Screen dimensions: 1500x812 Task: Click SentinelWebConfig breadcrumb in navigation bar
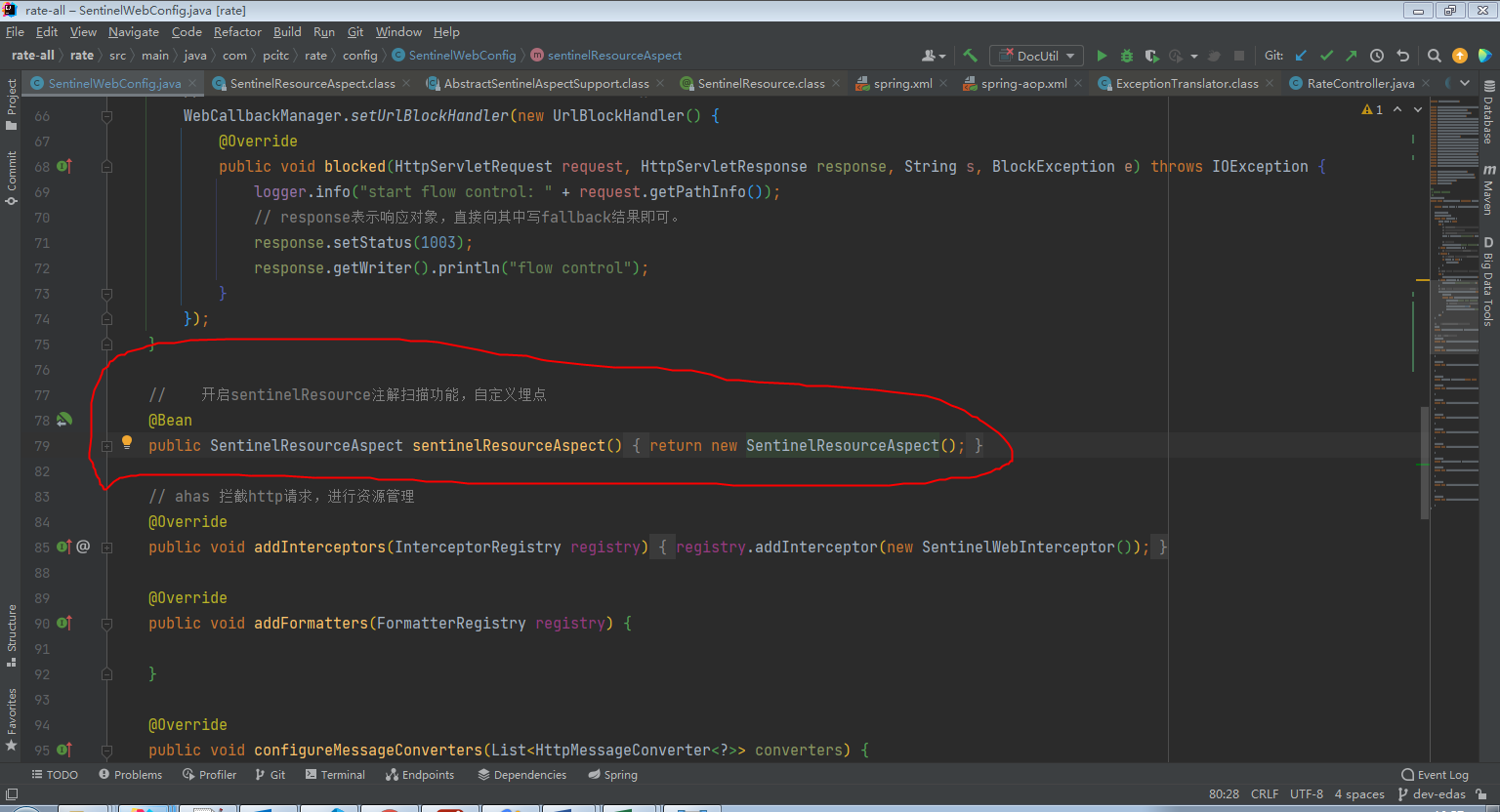[454, 56]
